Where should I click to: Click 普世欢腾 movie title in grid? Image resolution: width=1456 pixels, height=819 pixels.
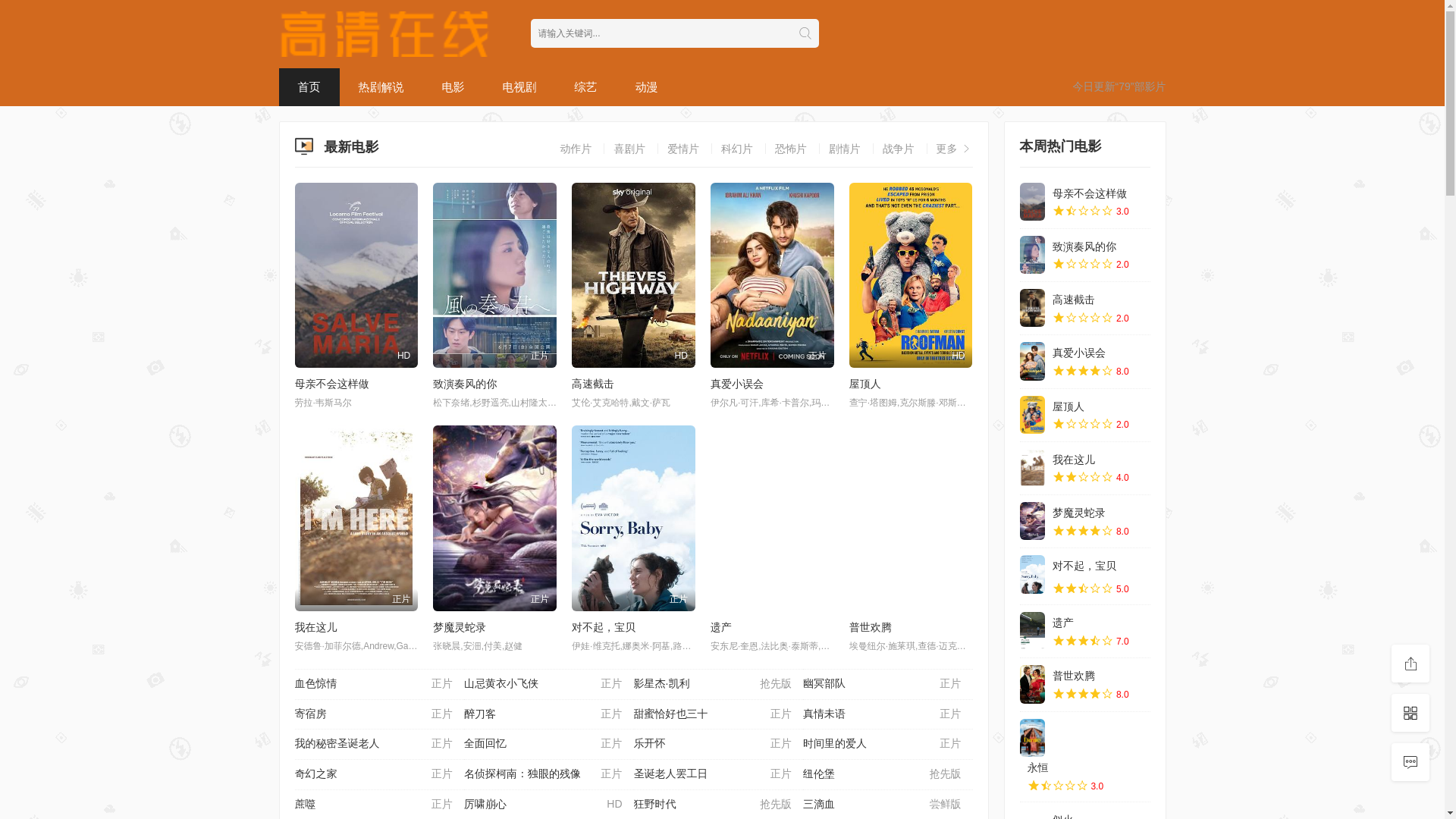(x=871, y=628)
